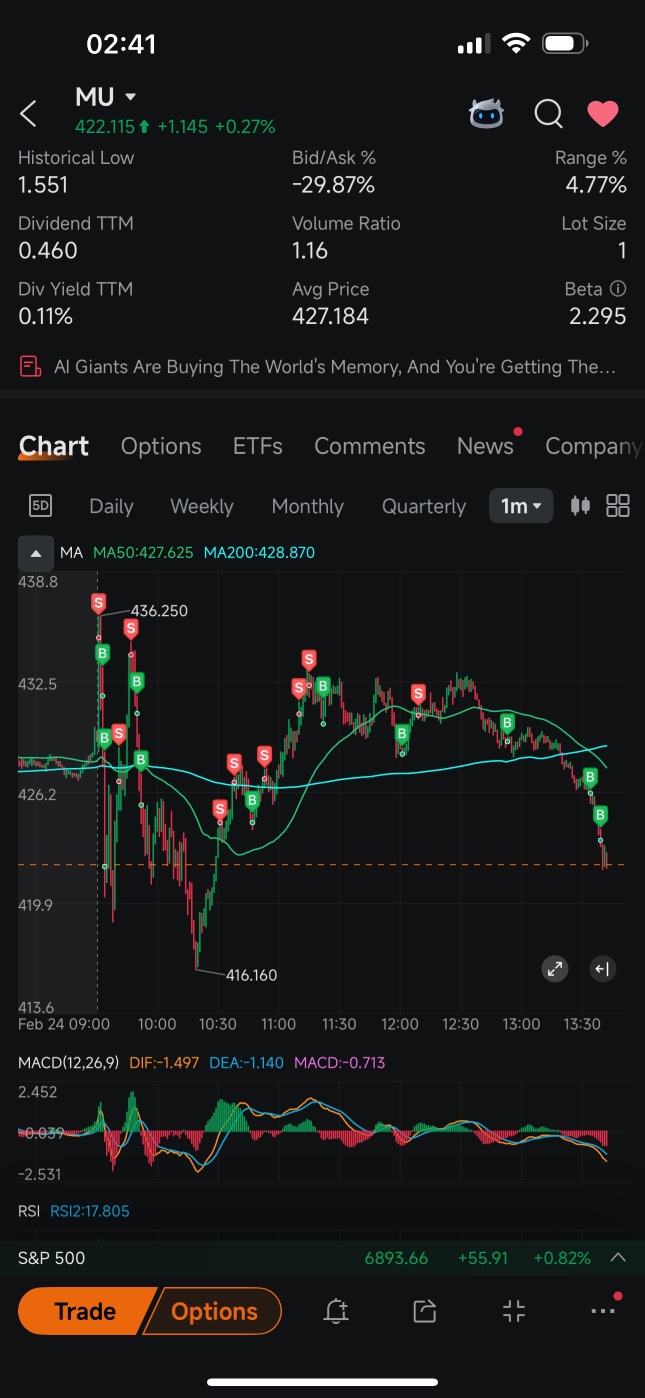Tap the Beta 2.295 value
This screenshot has height=1398, width=645.
596,317
